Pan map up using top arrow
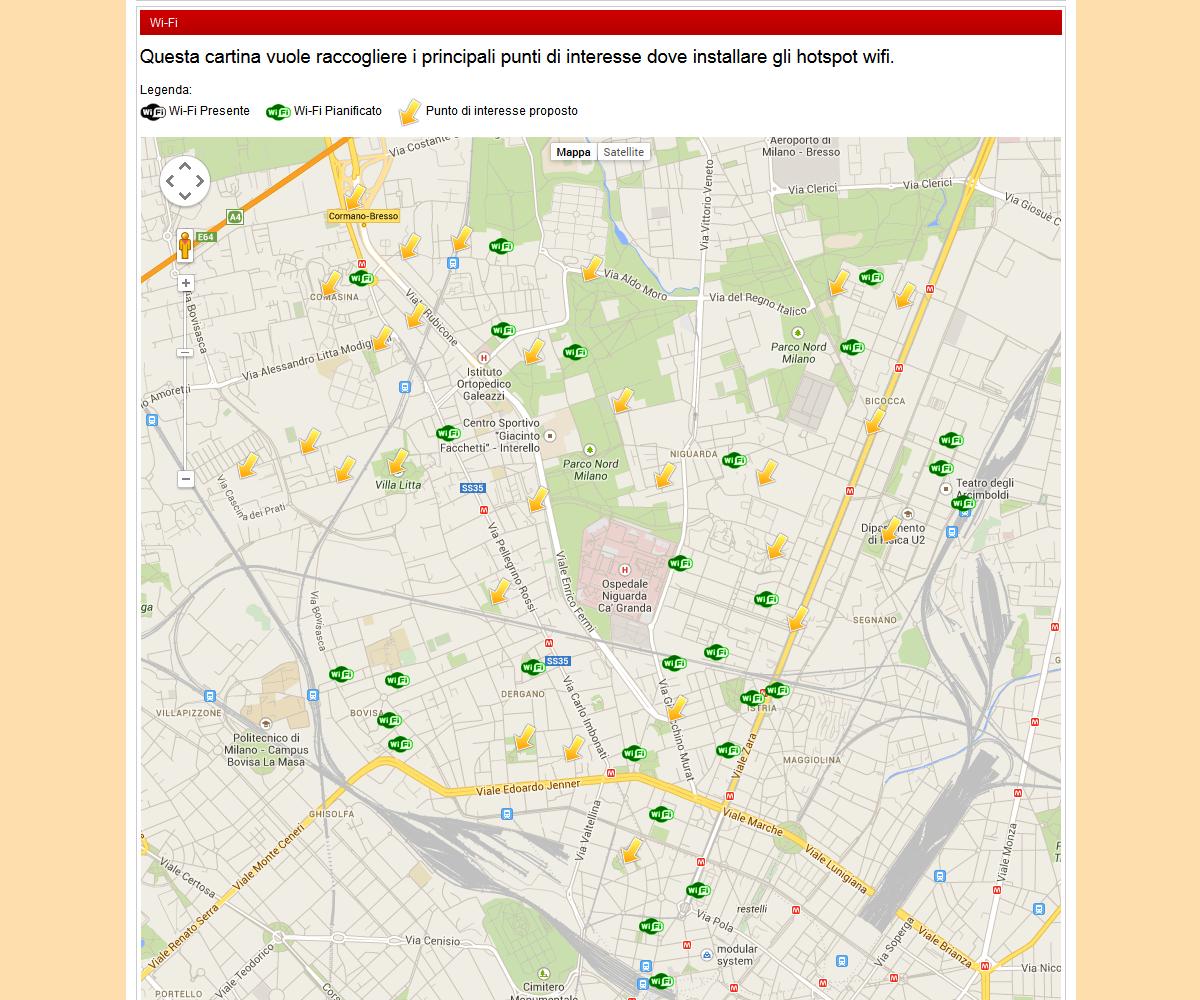This screenshot has height=1000, width=1200. (185, 166)
